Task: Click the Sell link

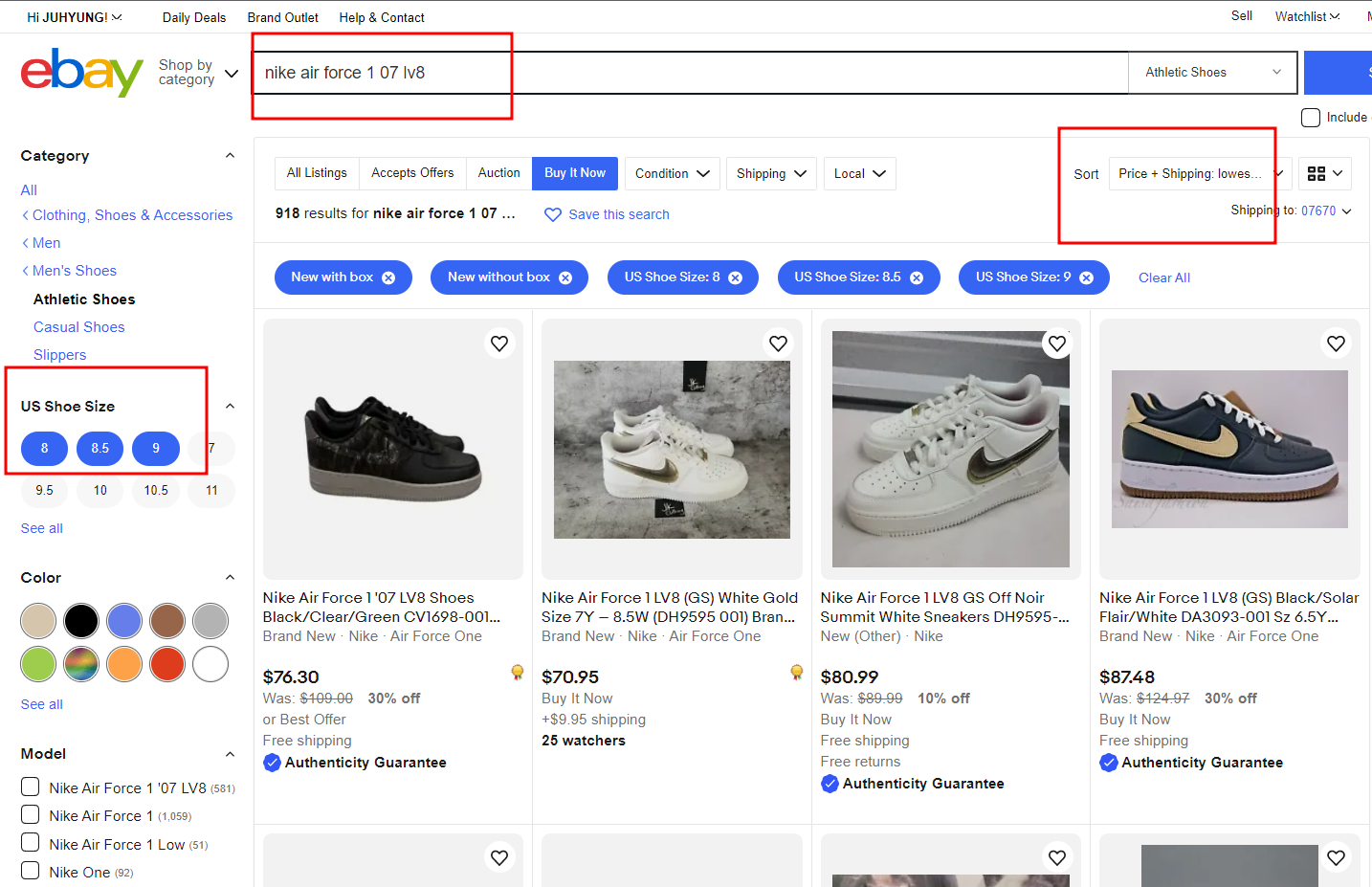Action: tap(1242, 16)
